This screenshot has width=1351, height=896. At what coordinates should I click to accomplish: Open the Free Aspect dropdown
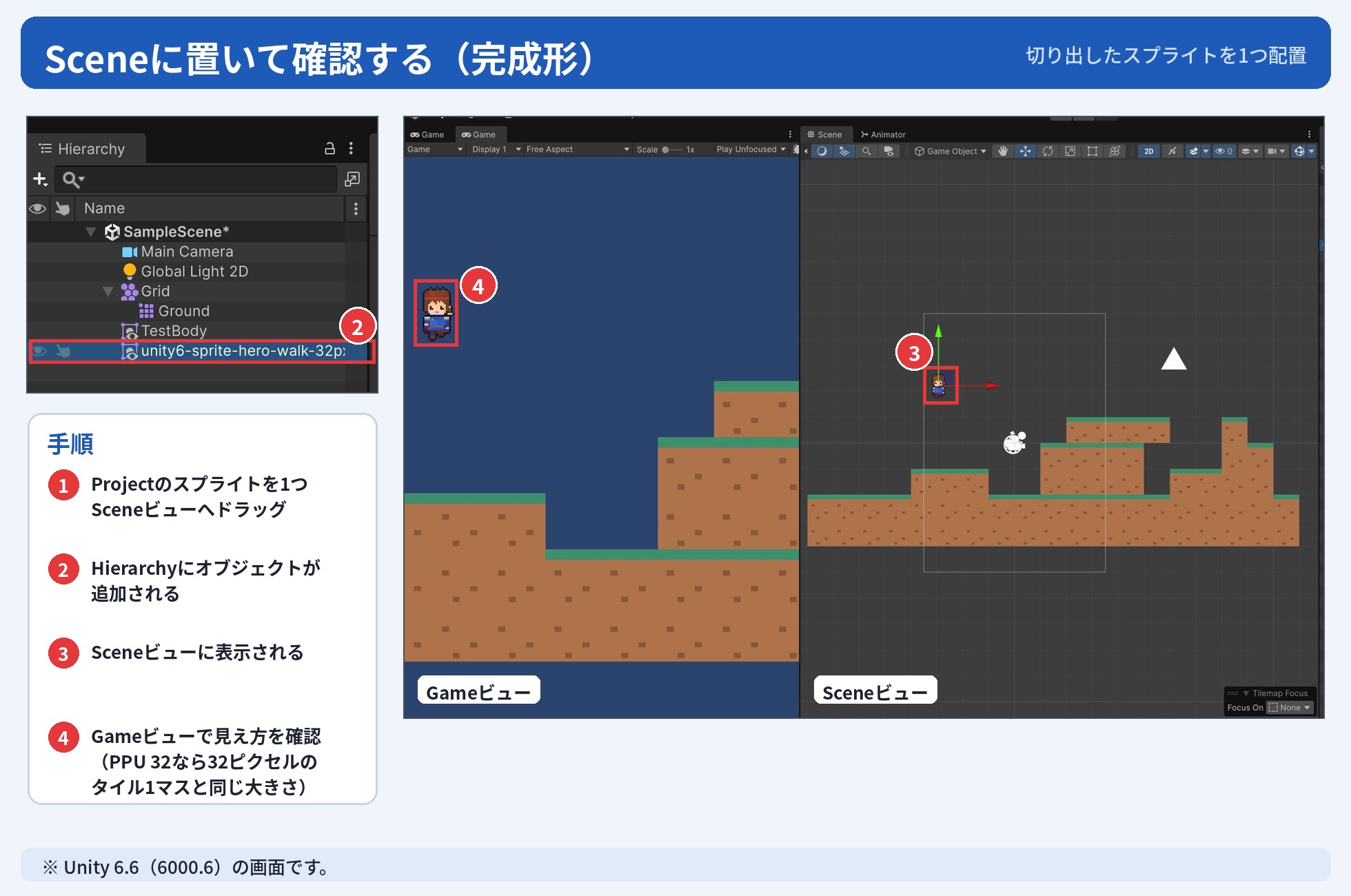pos(578,149)
